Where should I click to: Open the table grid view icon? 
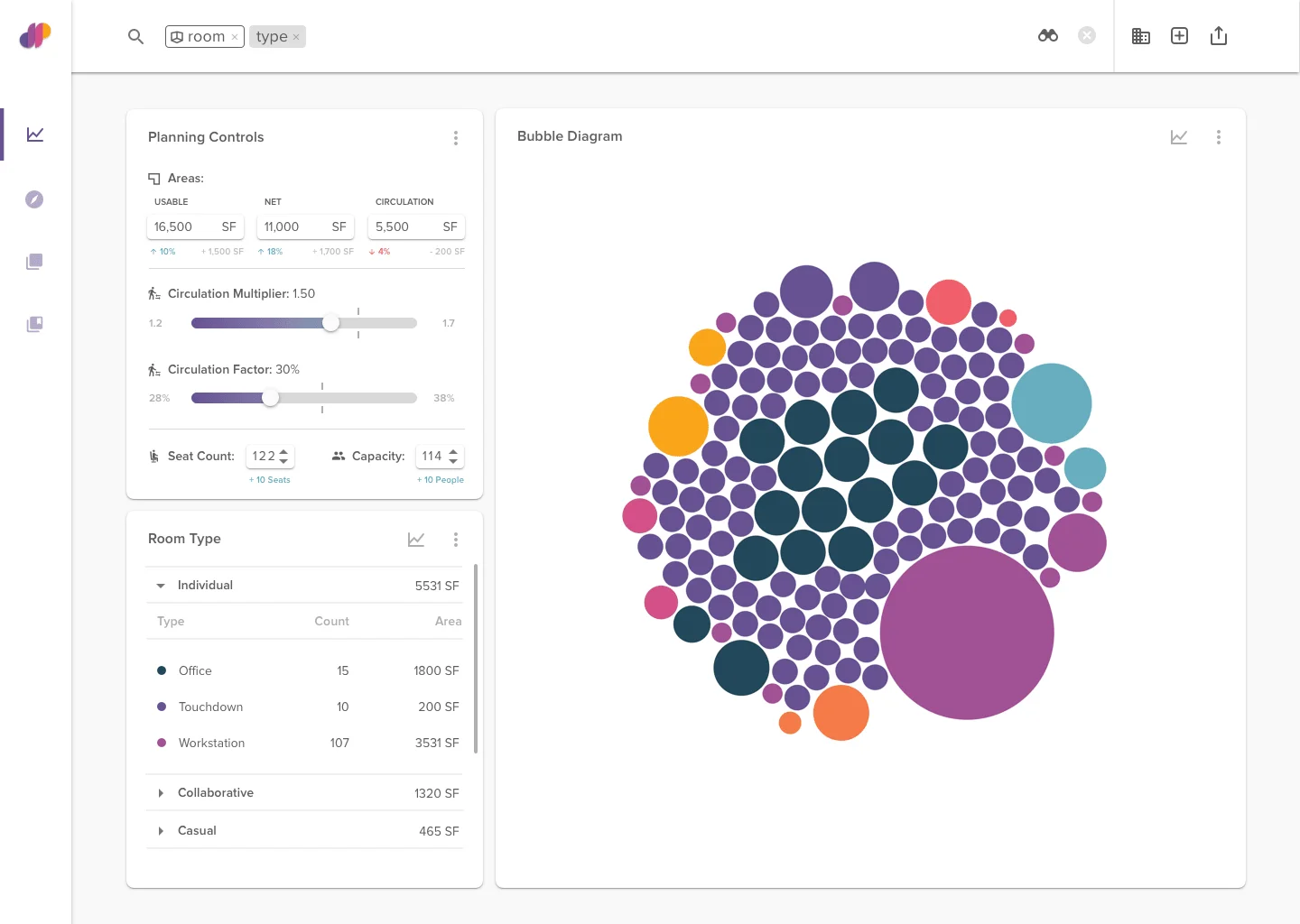(1140, 36)
